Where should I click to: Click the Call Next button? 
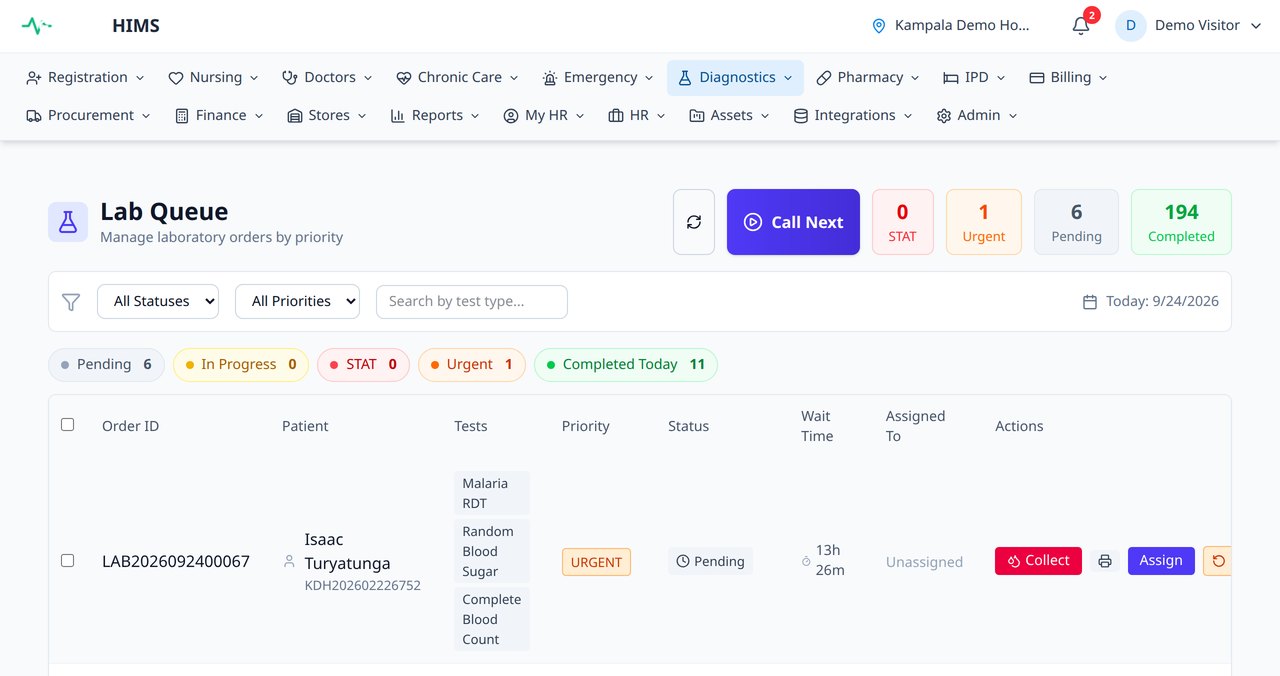click(x=793, y=222)
